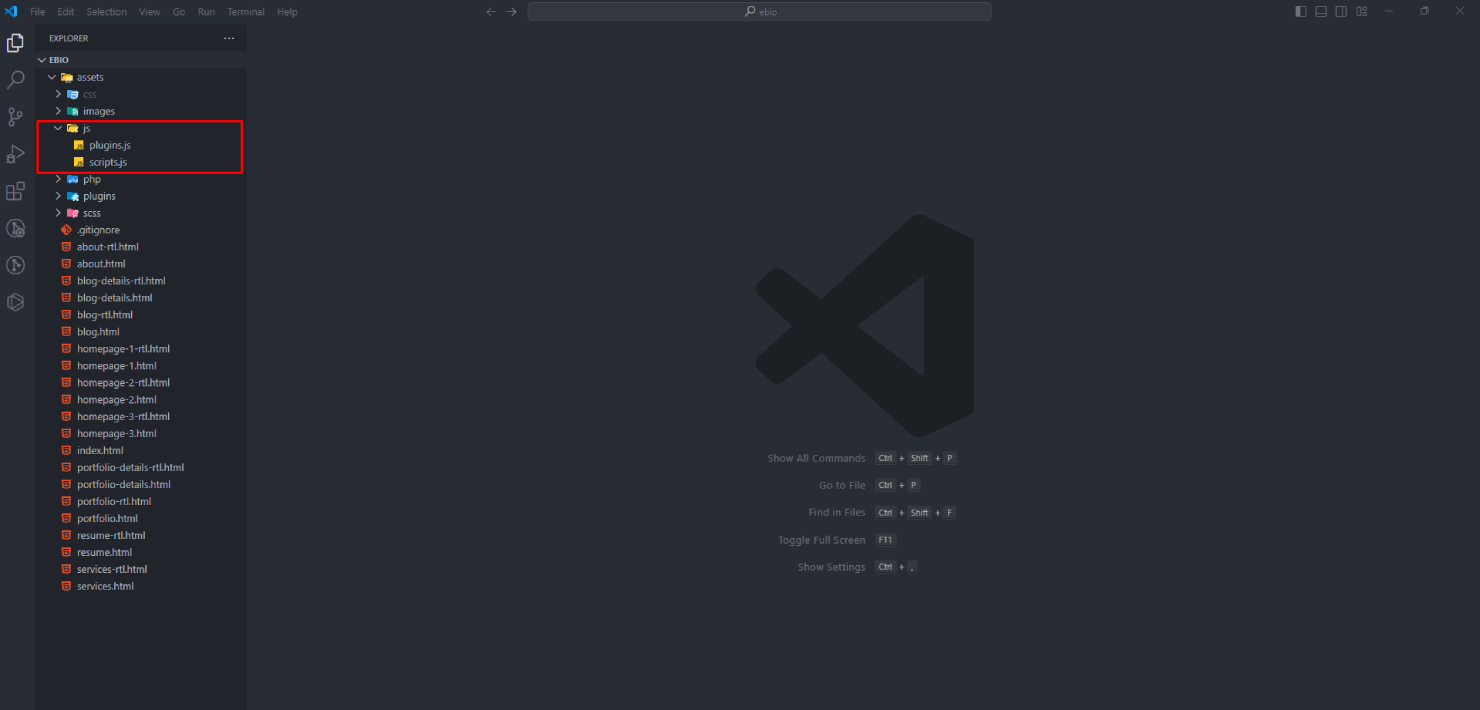Open the Source Control view
The height and width of the screenshot is (710, 1480).
coord(15,117)
